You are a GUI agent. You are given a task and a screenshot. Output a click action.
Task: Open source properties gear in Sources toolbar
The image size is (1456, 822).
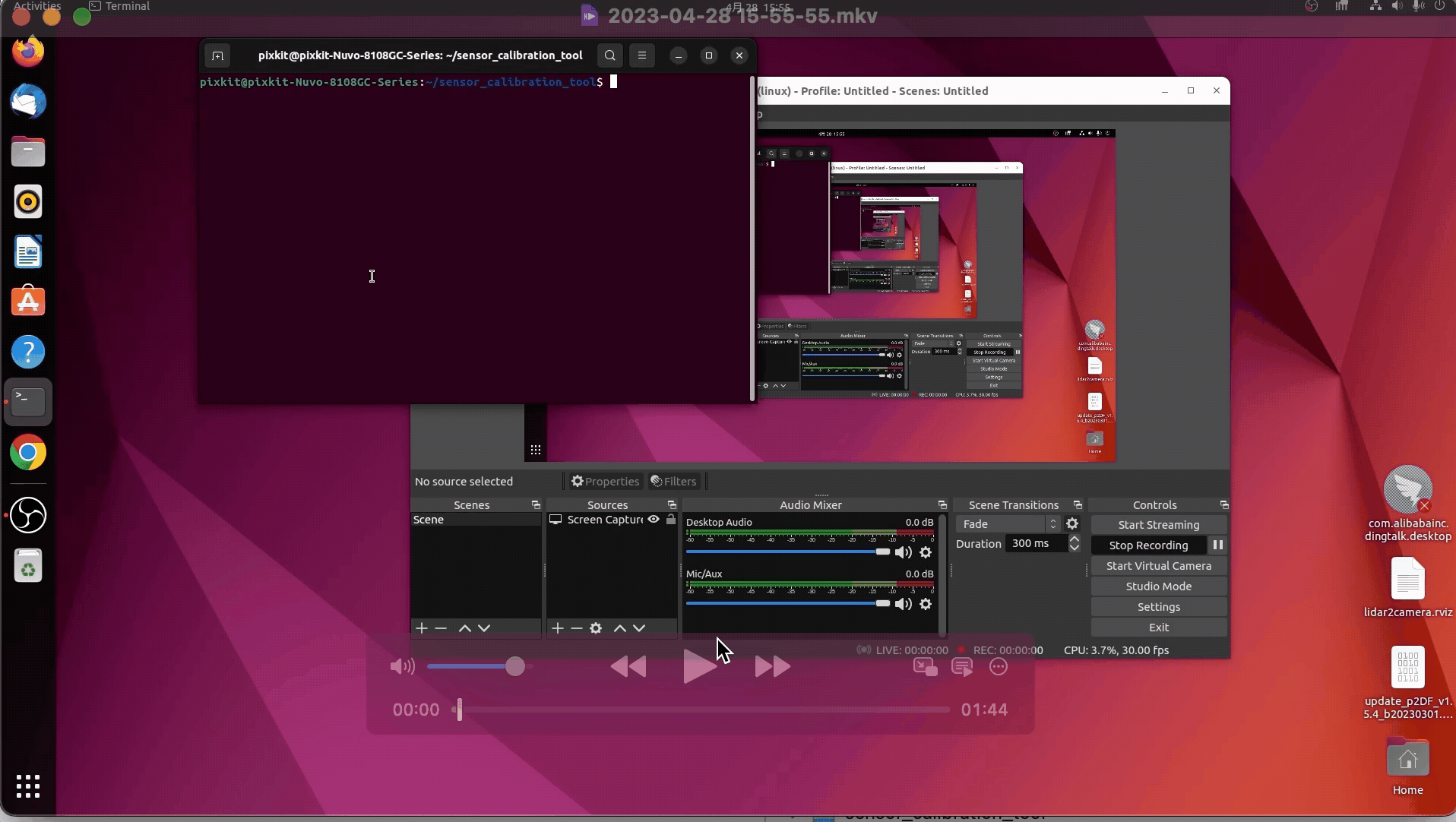coord(596,628)
